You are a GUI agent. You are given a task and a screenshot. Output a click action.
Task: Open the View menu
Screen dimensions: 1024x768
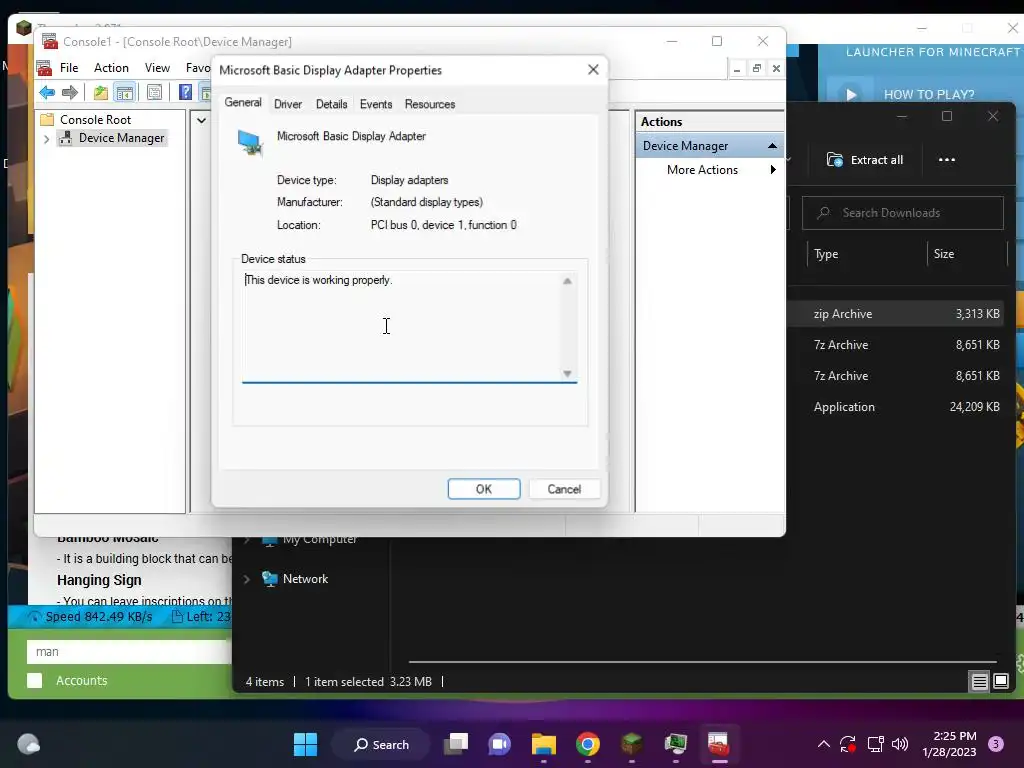coord(157,68)
